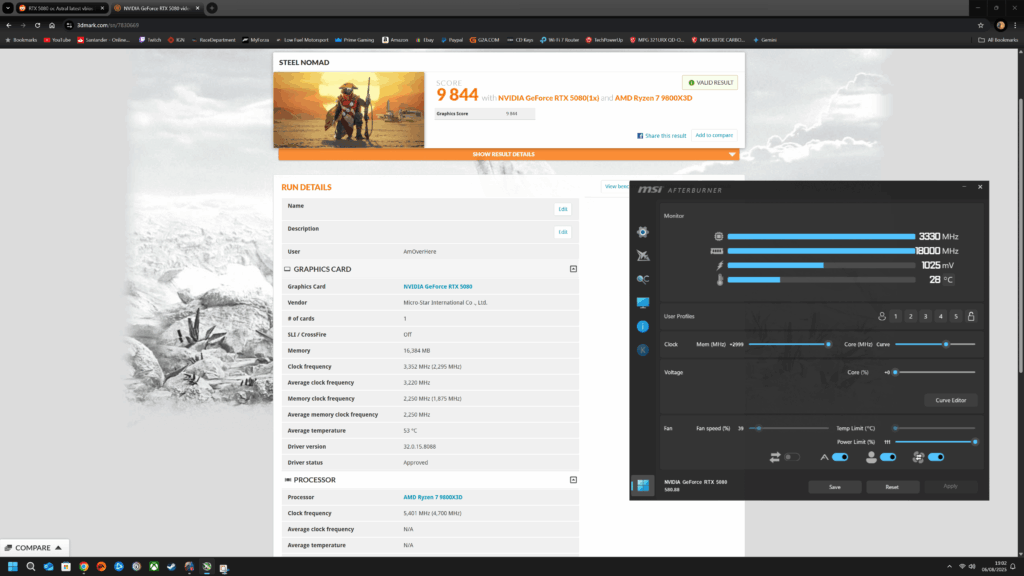Select user profile slot 4
This screenshot has height=576, width=1024.
tap(940, 316)
